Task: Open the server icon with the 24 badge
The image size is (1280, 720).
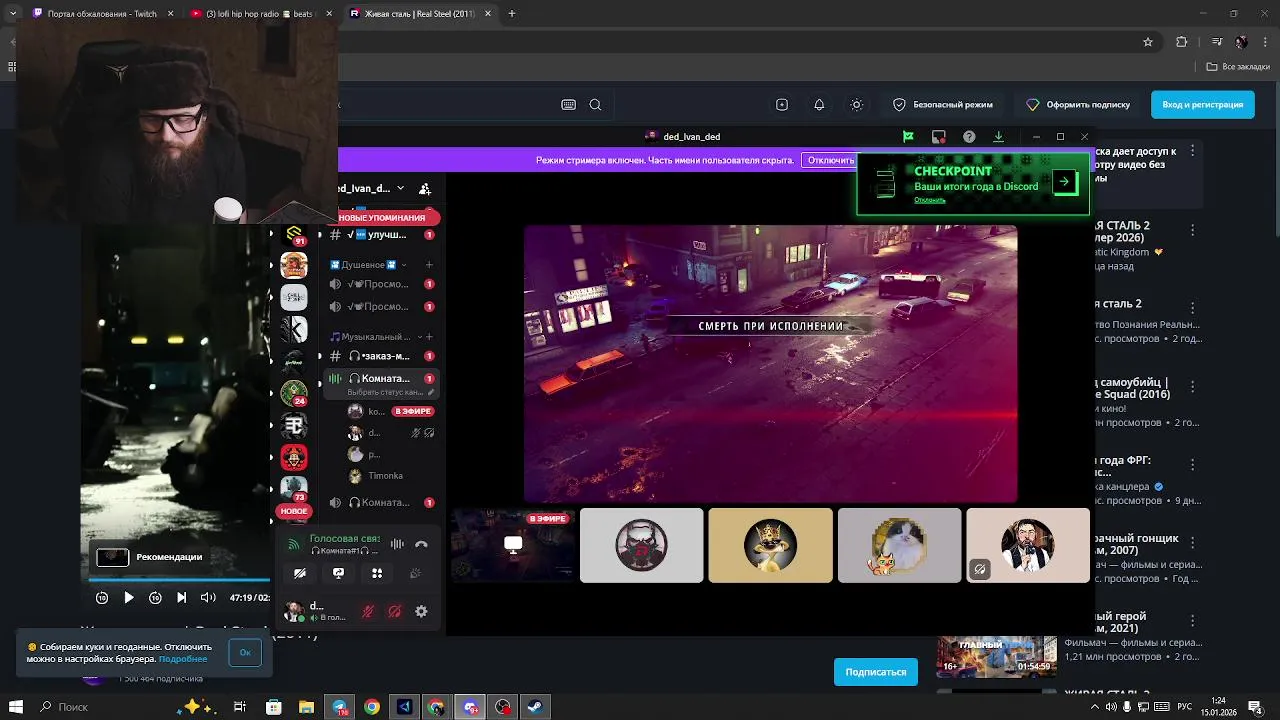Action: pos(294,393)
